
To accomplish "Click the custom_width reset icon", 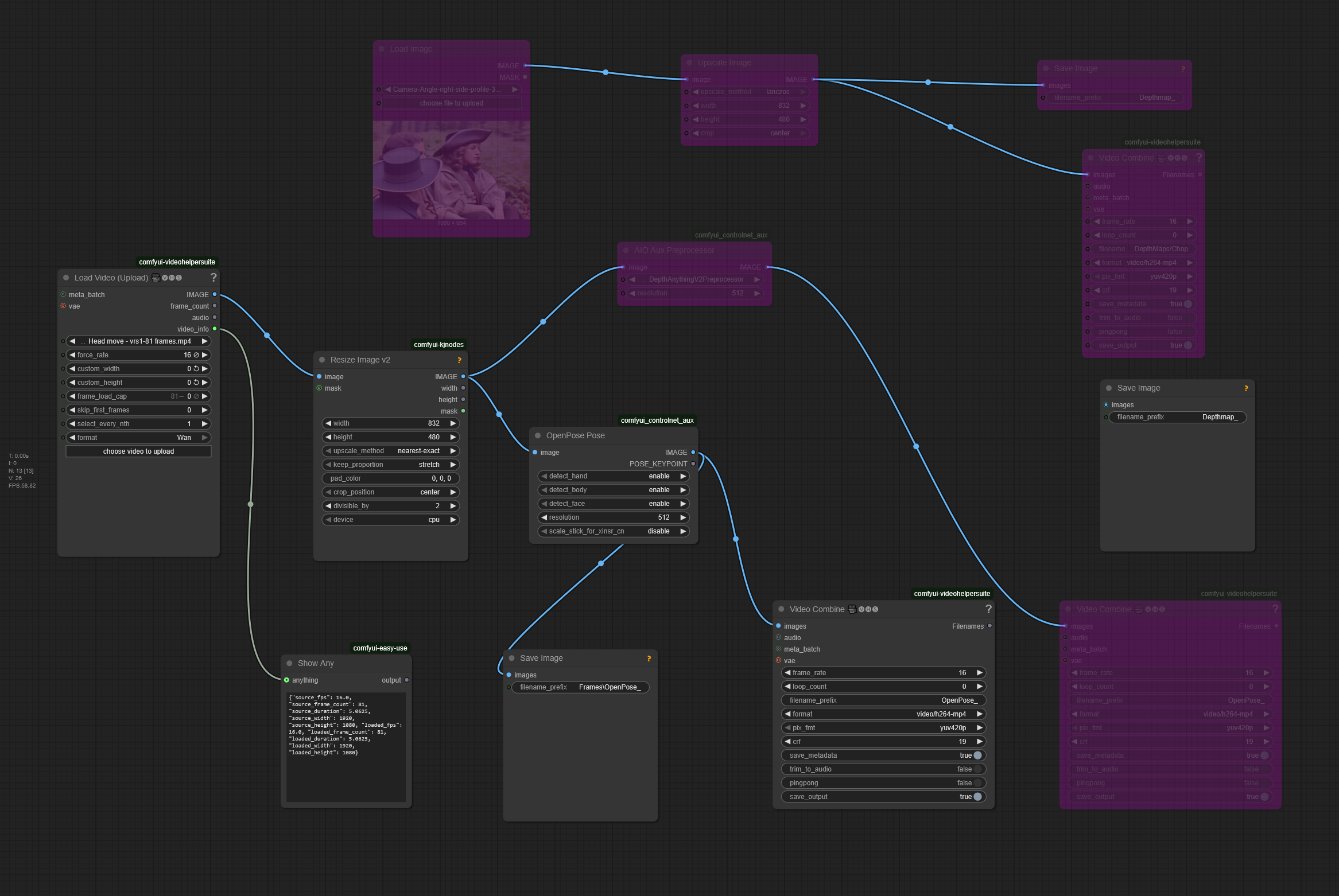I will coord(196,369).
